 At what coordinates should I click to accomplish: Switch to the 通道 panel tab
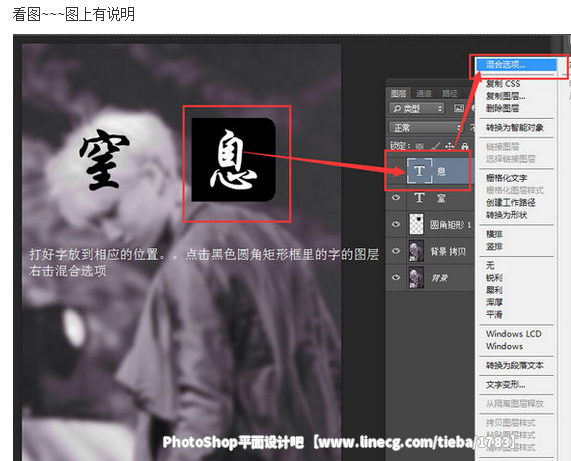coord(424,94)
